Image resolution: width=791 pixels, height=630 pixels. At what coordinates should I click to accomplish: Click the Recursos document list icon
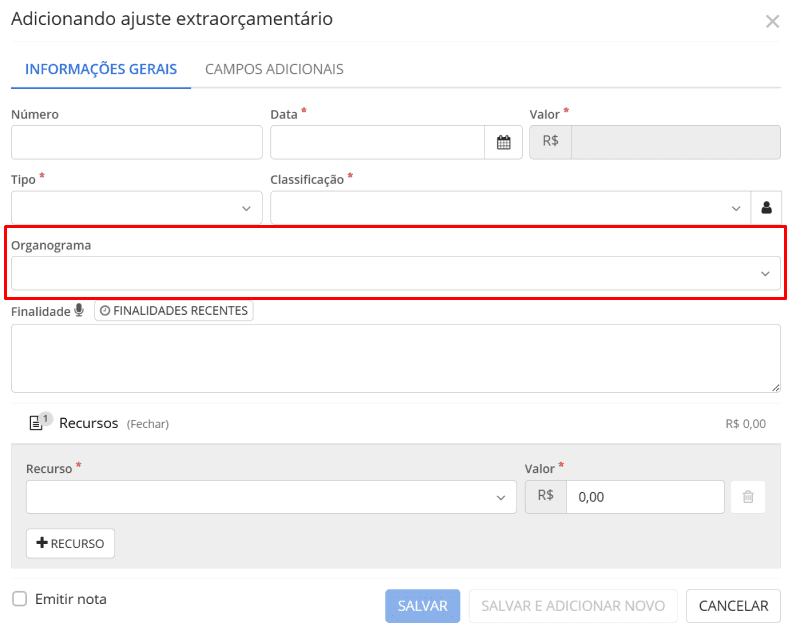point(36,423)
